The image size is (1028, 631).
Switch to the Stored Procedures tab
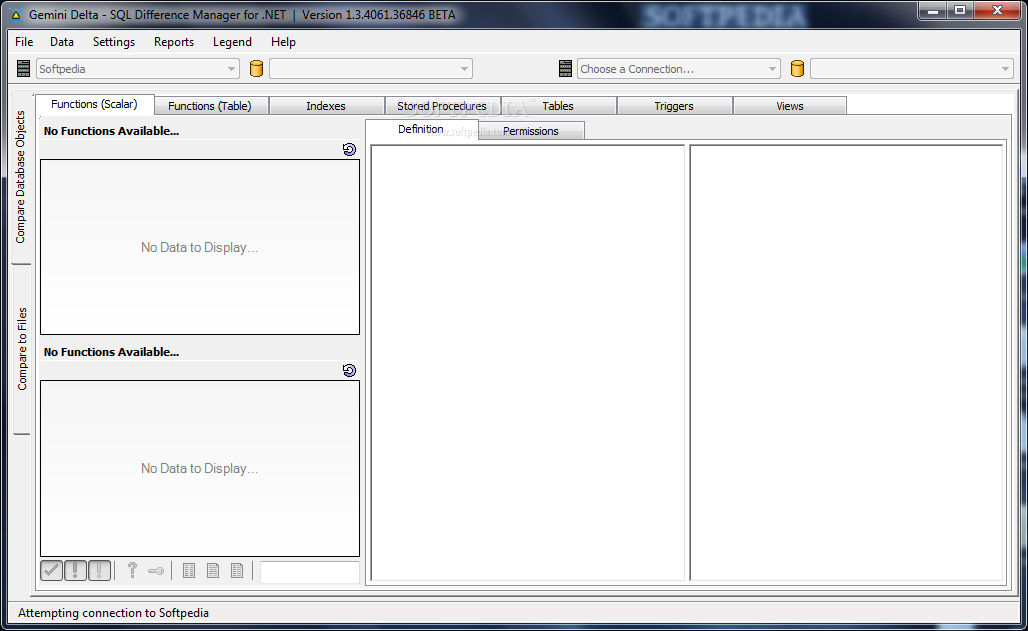click(442, 106)
